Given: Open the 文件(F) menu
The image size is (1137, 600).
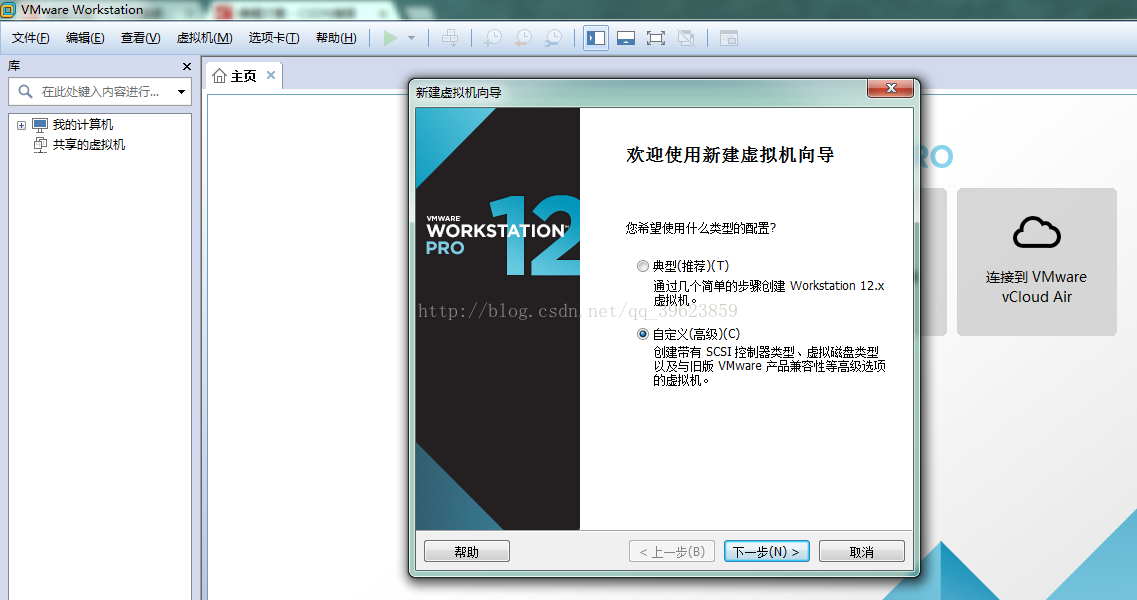Looking at the screenshot, I should [x=30, y=38].
